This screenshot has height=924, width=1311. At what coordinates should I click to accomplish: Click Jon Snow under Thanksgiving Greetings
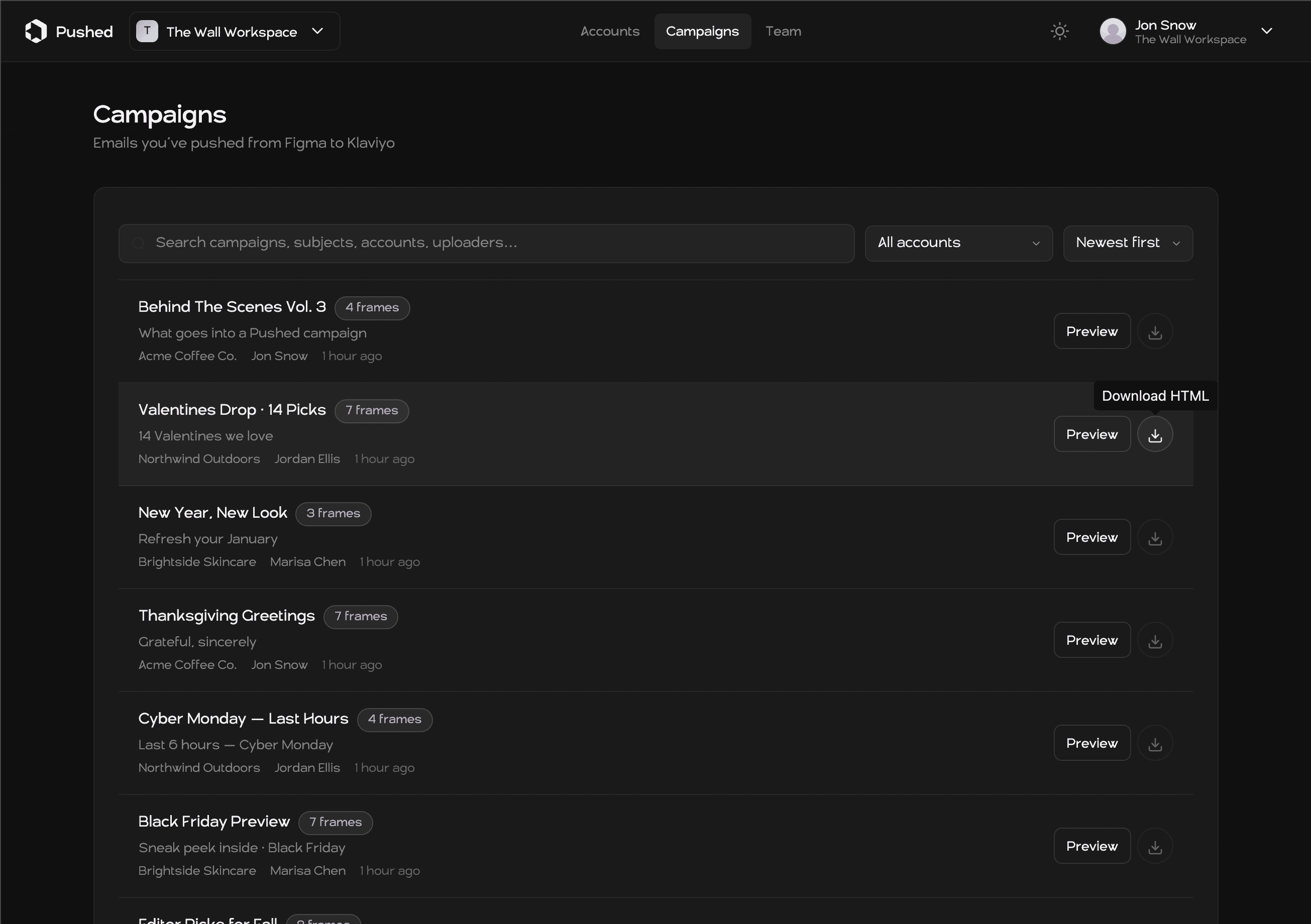coord(279,665)
